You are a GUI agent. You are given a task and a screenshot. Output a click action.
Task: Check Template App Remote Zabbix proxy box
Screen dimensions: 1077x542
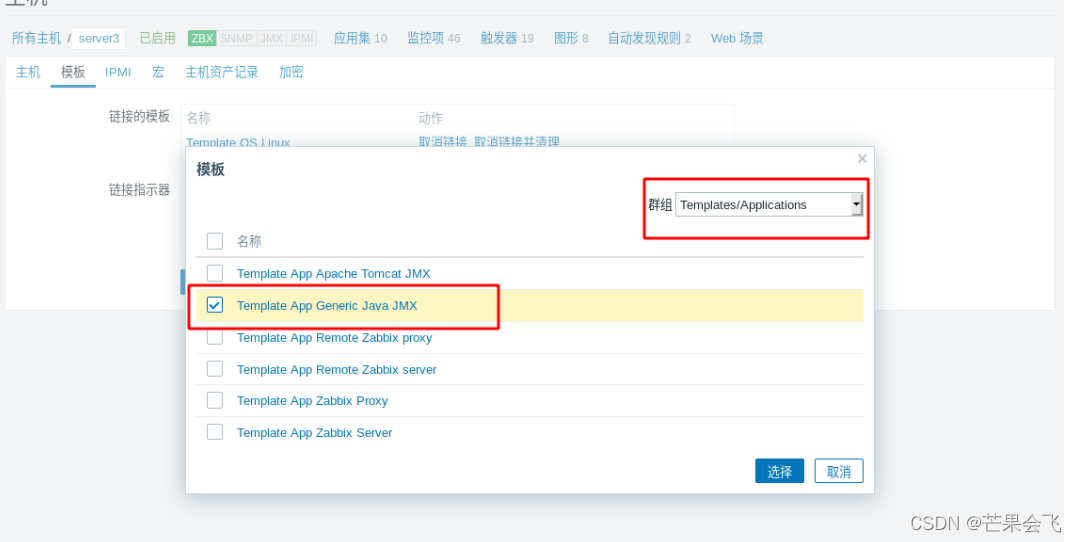(215, 337)
